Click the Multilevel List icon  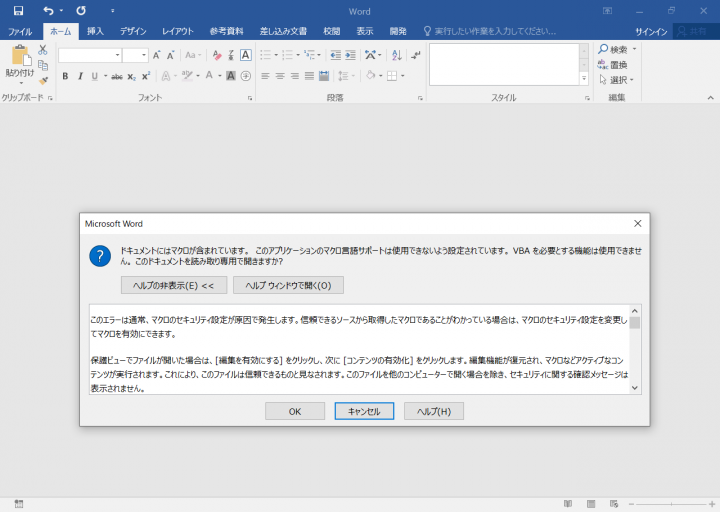310,55
